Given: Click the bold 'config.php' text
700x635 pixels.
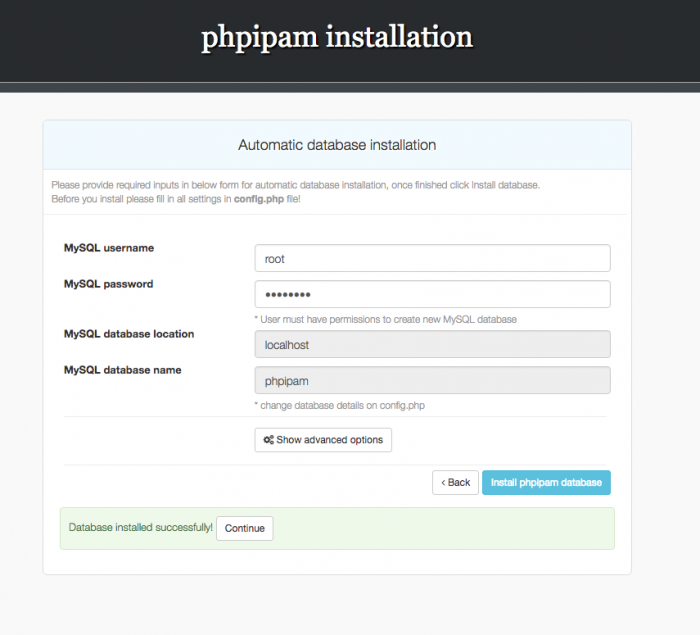Looking at the screenshot, I should coord(259,199).
